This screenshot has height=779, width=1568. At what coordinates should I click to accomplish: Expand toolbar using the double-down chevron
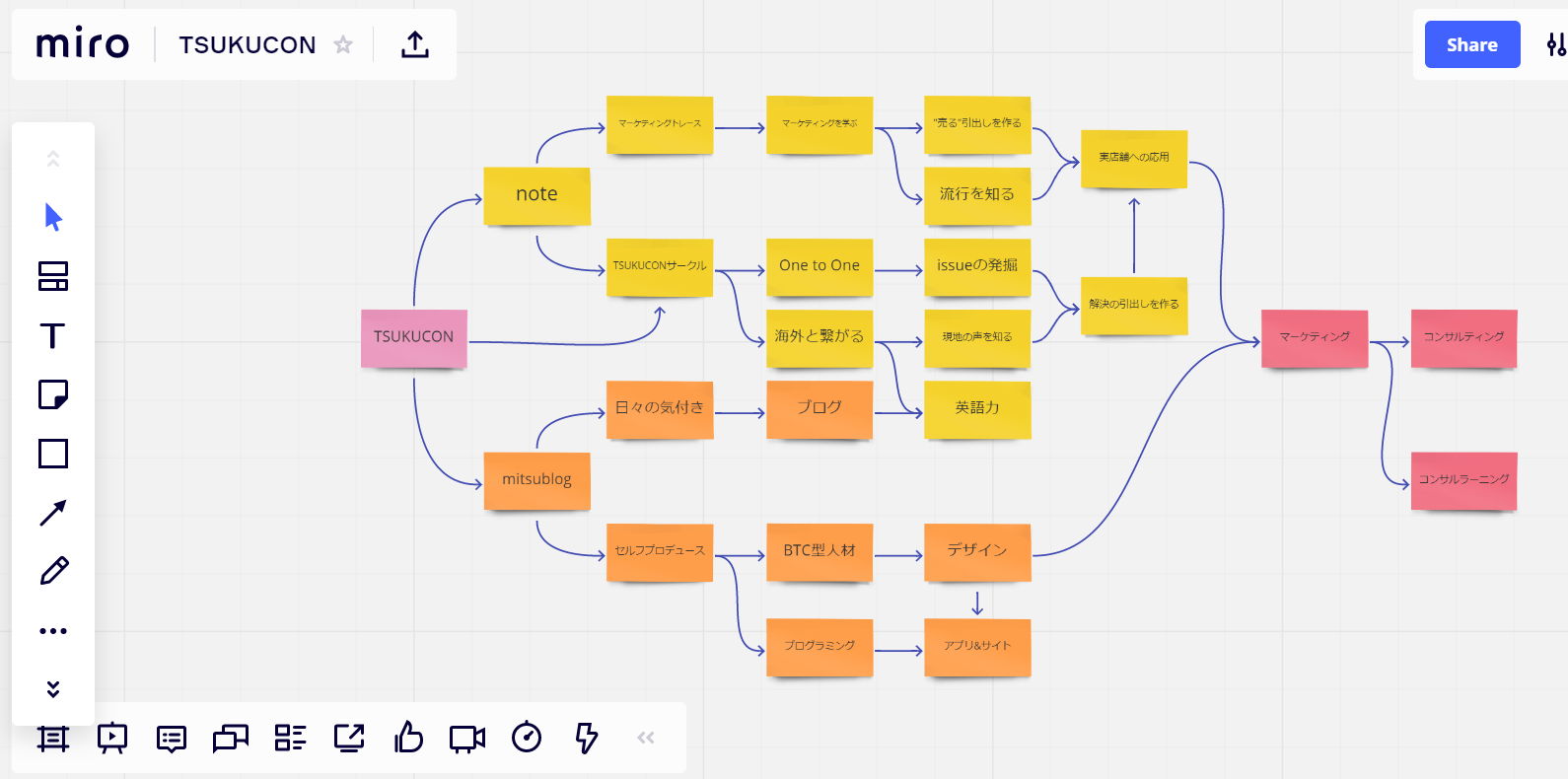tap(53, 688)
